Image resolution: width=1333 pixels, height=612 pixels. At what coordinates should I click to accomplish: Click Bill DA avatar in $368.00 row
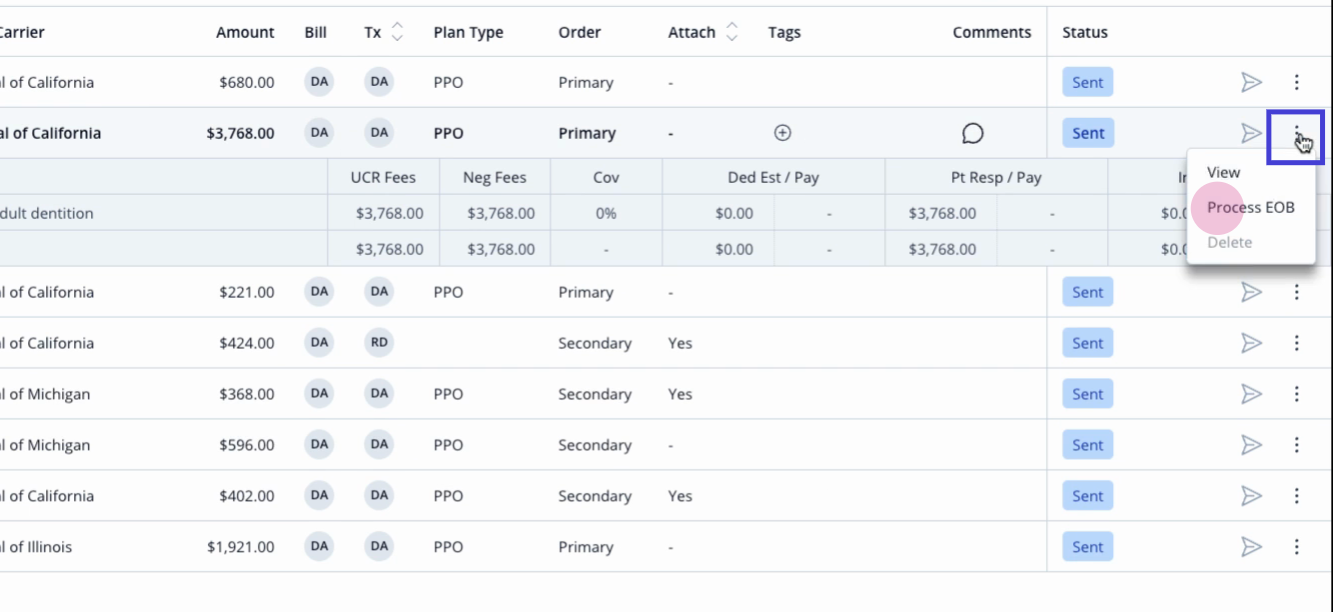(319, 394)
